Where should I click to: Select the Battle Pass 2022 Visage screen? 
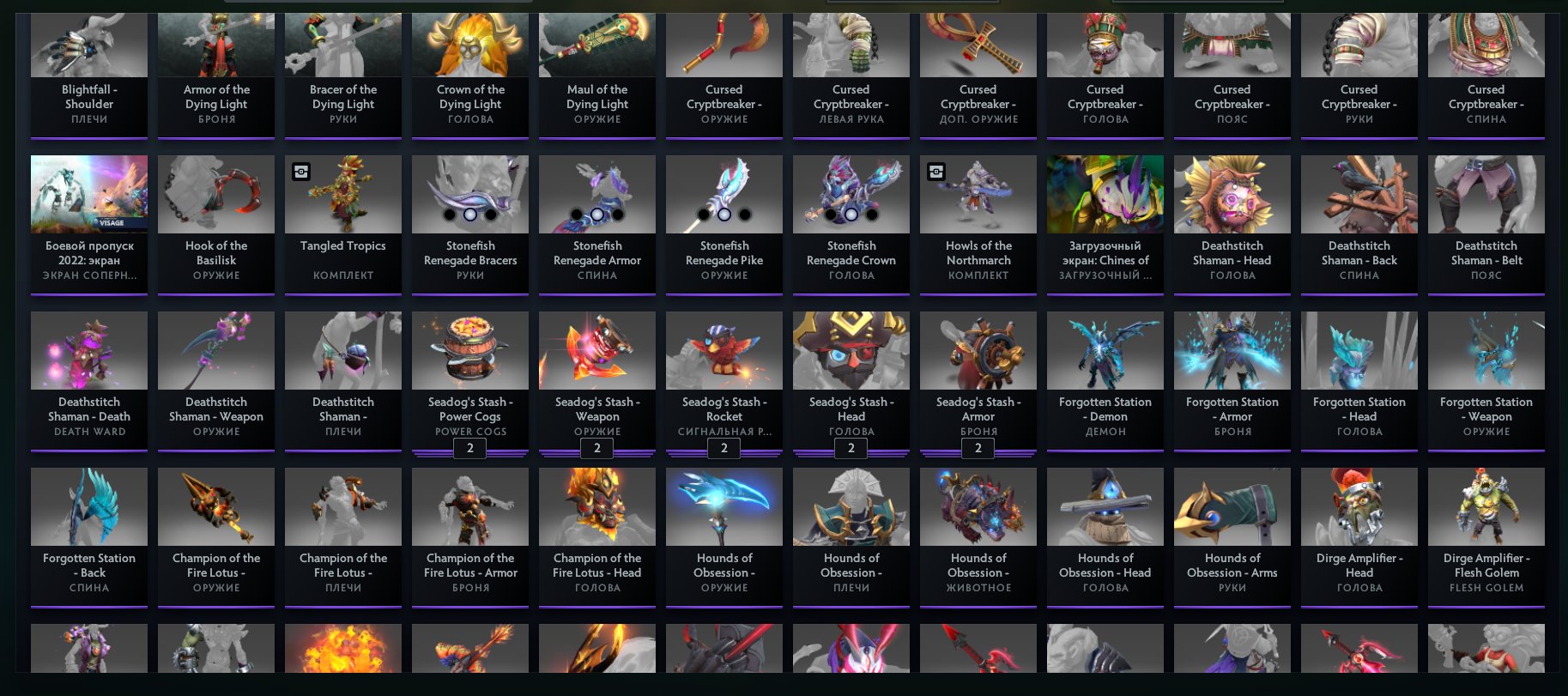(x=89, y=224)
